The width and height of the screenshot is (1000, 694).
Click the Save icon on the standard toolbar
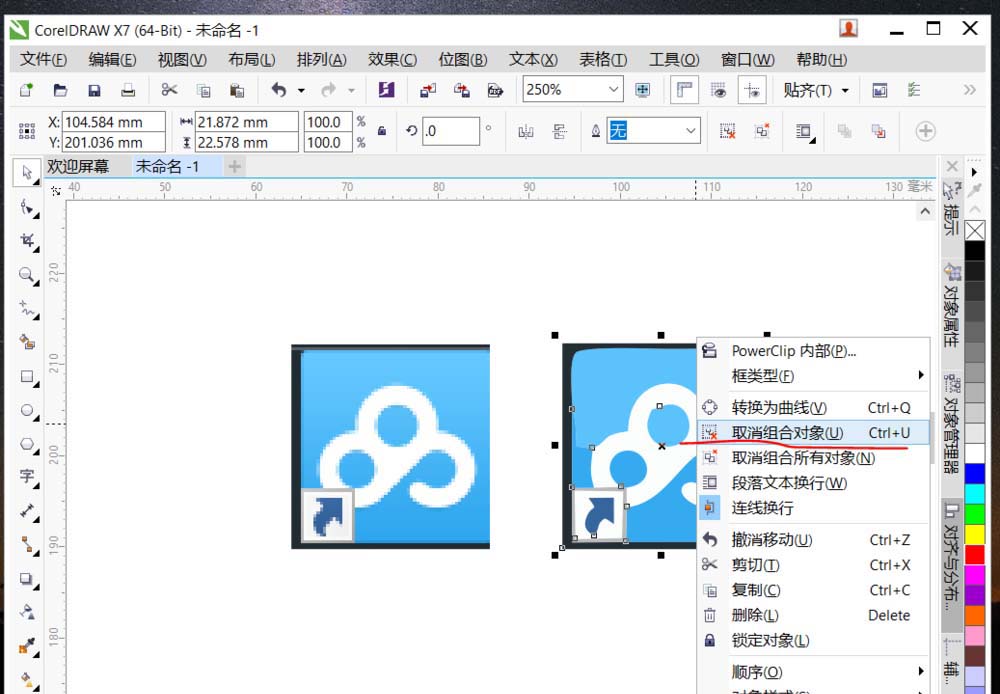(94, 90)
